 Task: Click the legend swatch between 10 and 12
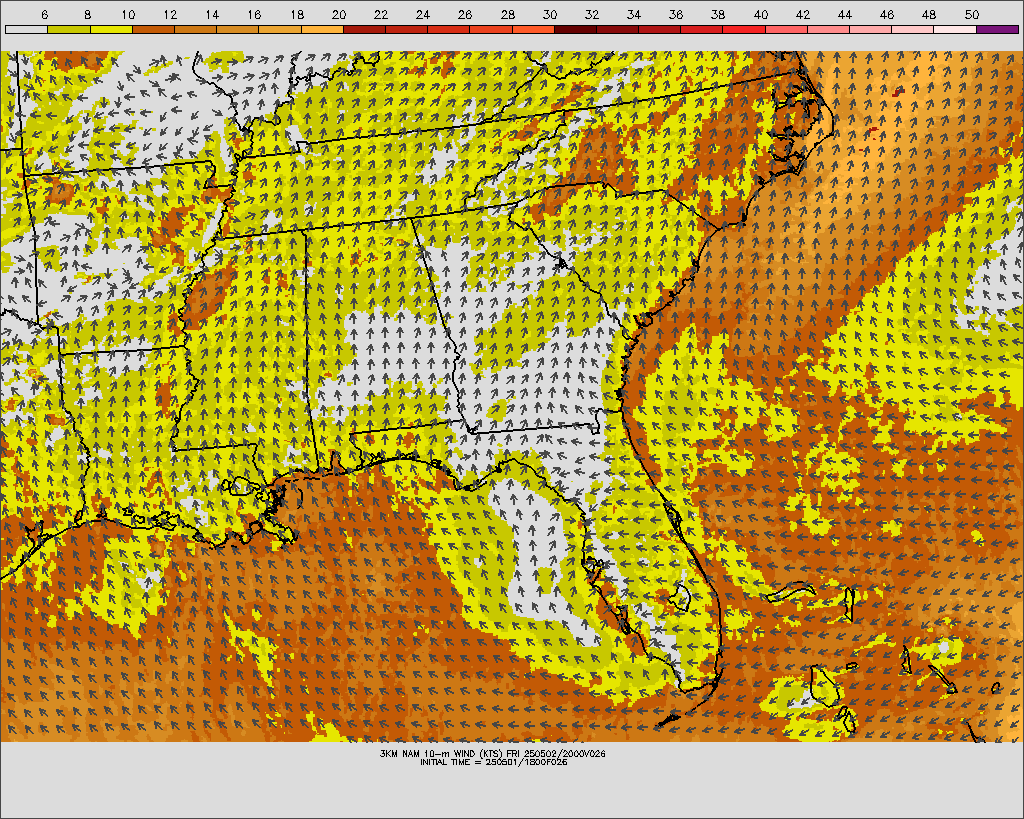click(x=153, y=29)
